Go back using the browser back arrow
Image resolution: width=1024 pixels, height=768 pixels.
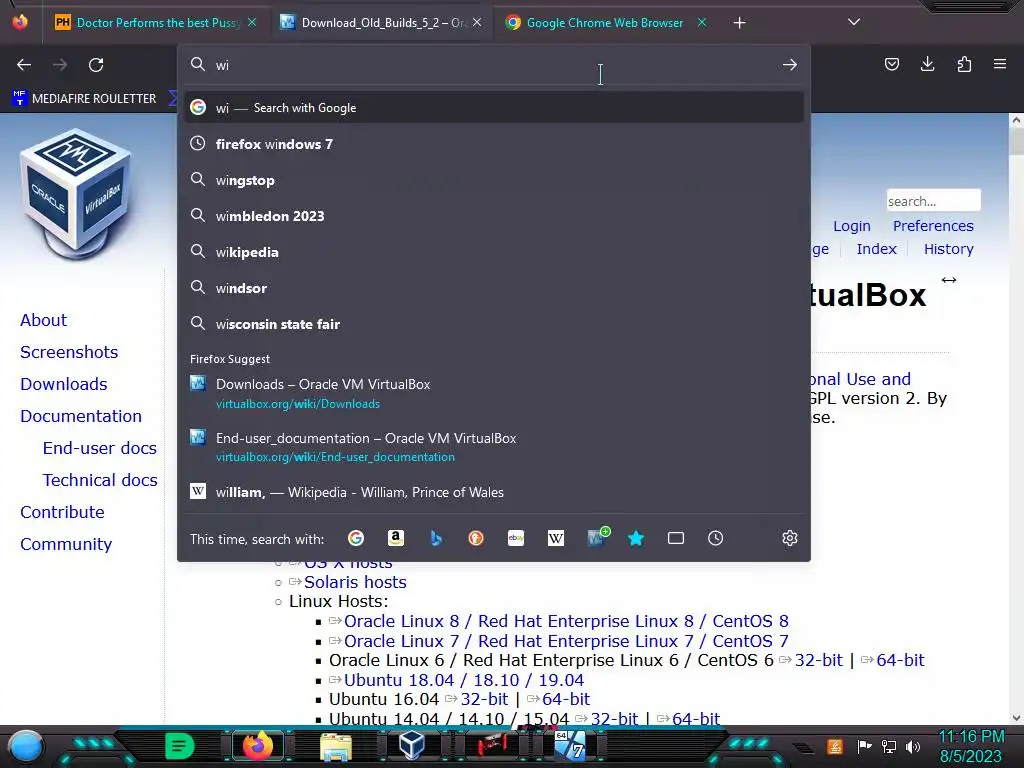coord(24,65)
